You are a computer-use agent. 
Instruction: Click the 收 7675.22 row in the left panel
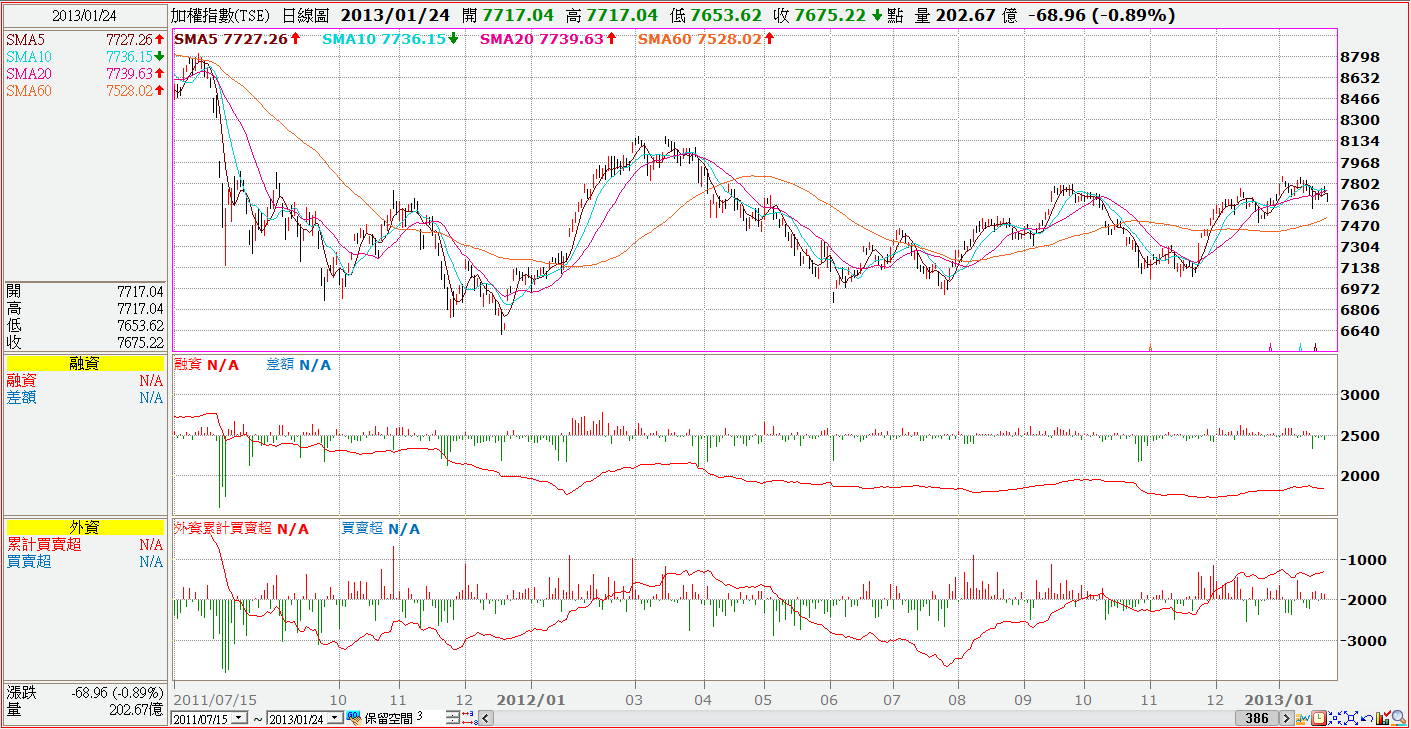click(x=84, y=342)
